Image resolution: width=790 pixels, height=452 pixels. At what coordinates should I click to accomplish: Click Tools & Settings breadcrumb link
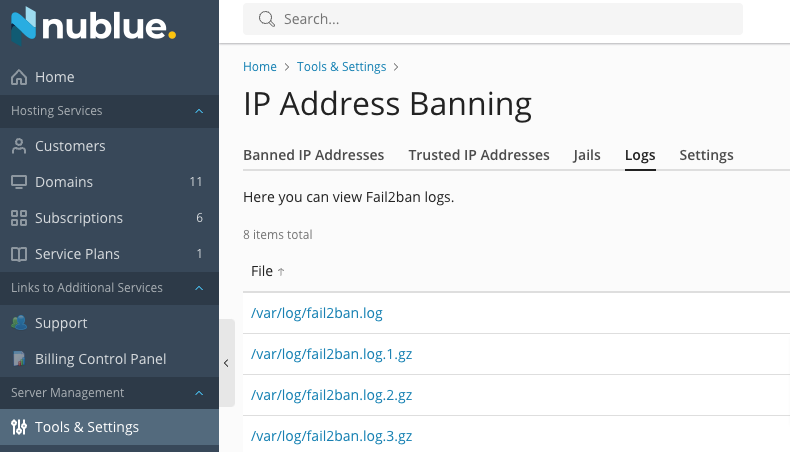point(341,67)
